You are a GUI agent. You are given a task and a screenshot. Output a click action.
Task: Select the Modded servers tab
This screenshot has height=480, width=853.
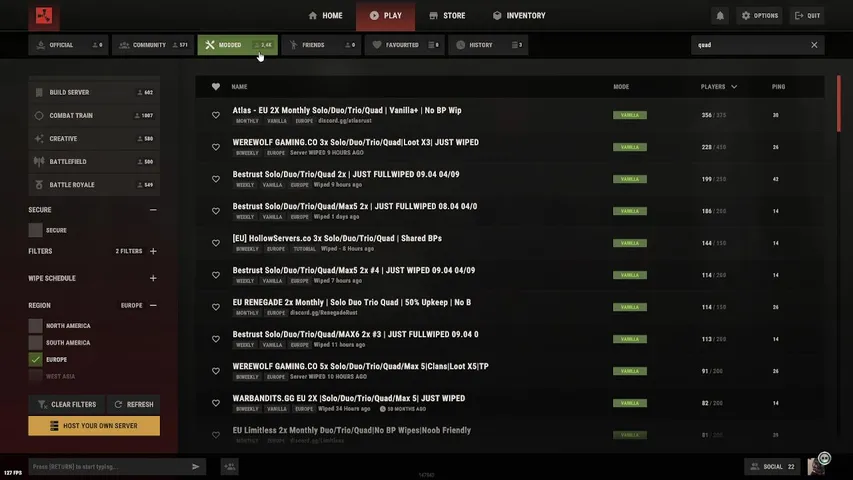click(237, 45)
